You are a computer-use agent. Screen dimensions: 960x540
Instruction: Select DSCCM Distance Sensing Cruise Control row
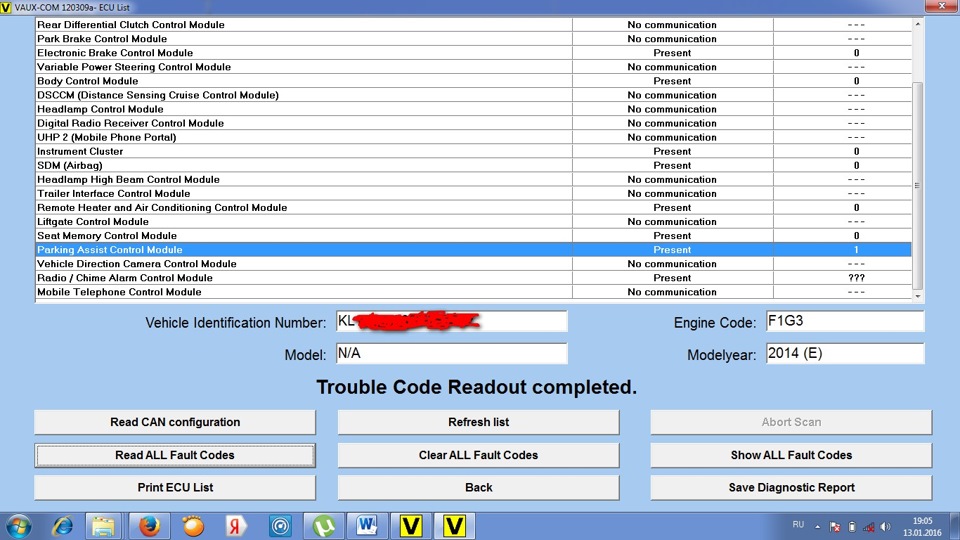tap(473, 95)
